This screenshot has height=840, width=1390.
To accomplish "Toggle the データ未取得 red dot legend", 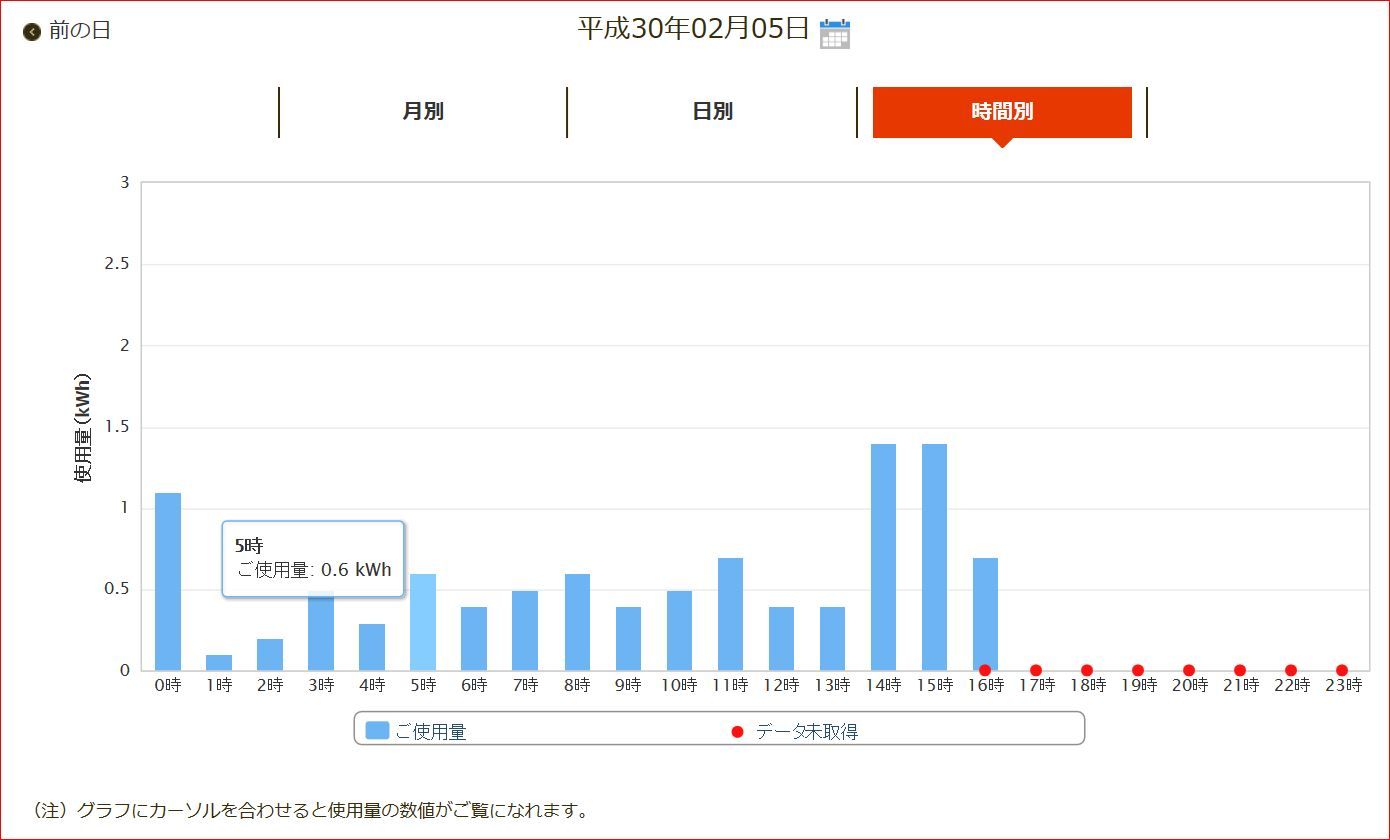I will (738, 732).
